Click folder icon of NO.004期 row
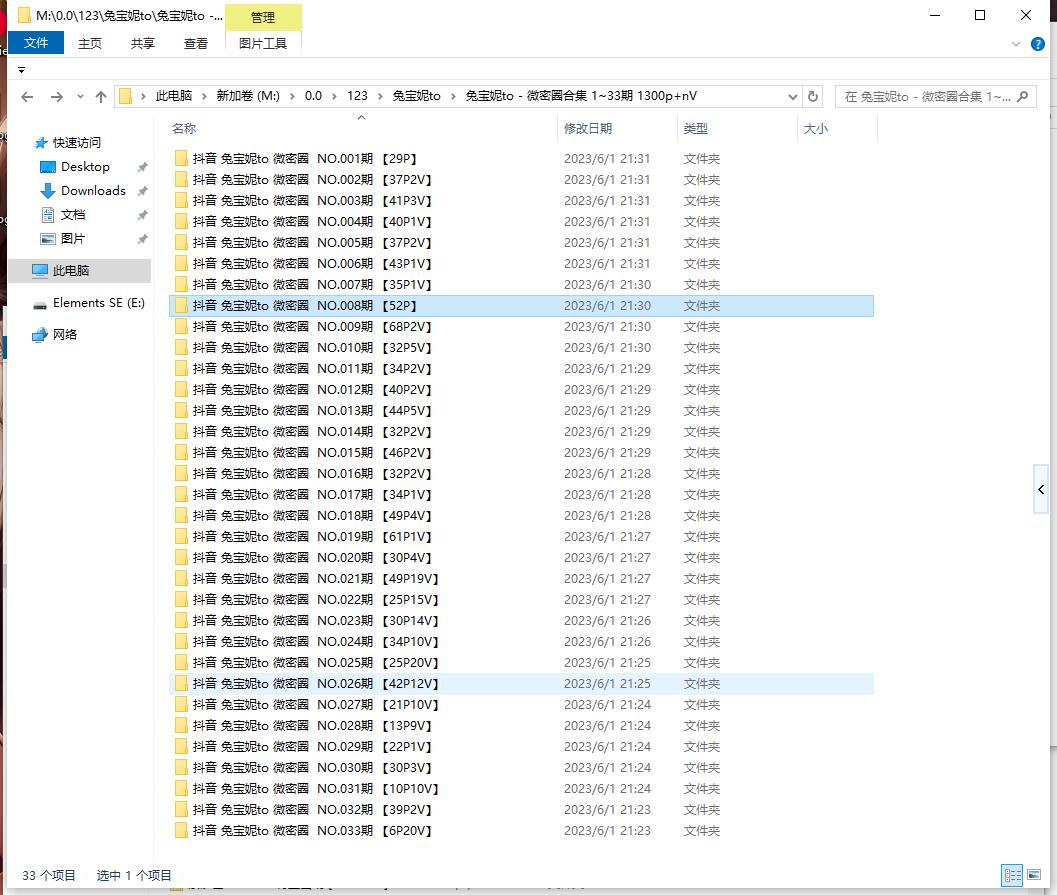1057x895 pixels. [x=181, y=222]
